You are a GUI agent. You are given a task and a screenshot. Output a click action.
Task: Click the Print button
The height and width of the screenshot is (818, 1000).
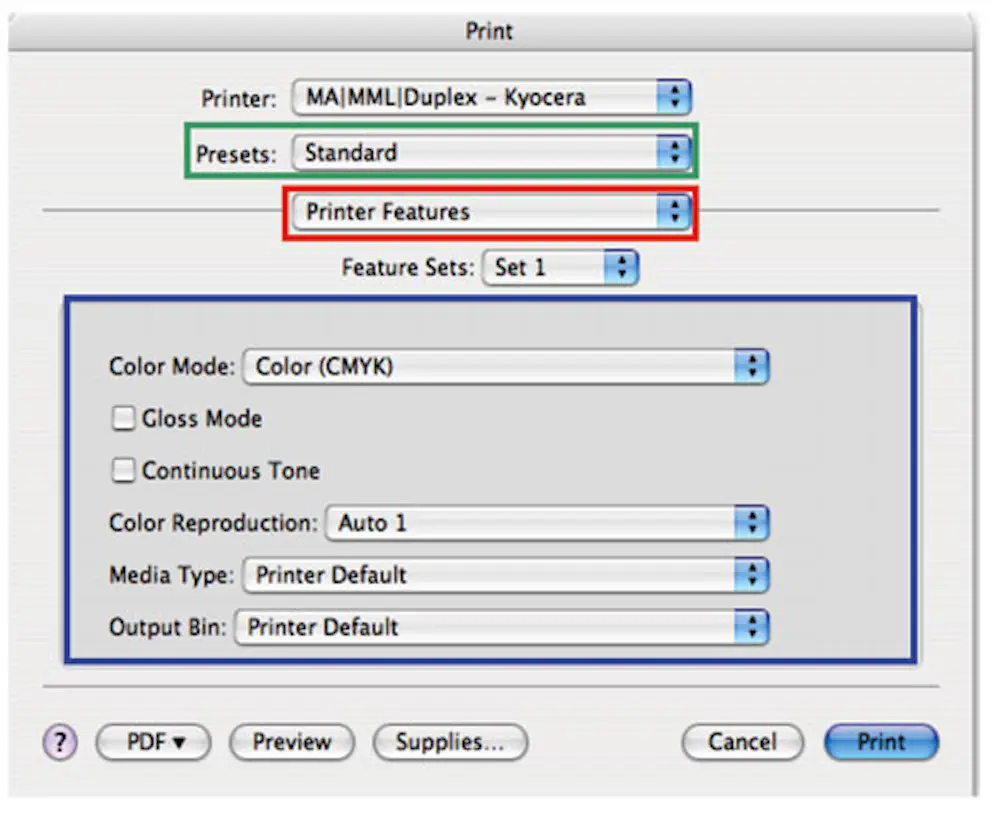881,742
